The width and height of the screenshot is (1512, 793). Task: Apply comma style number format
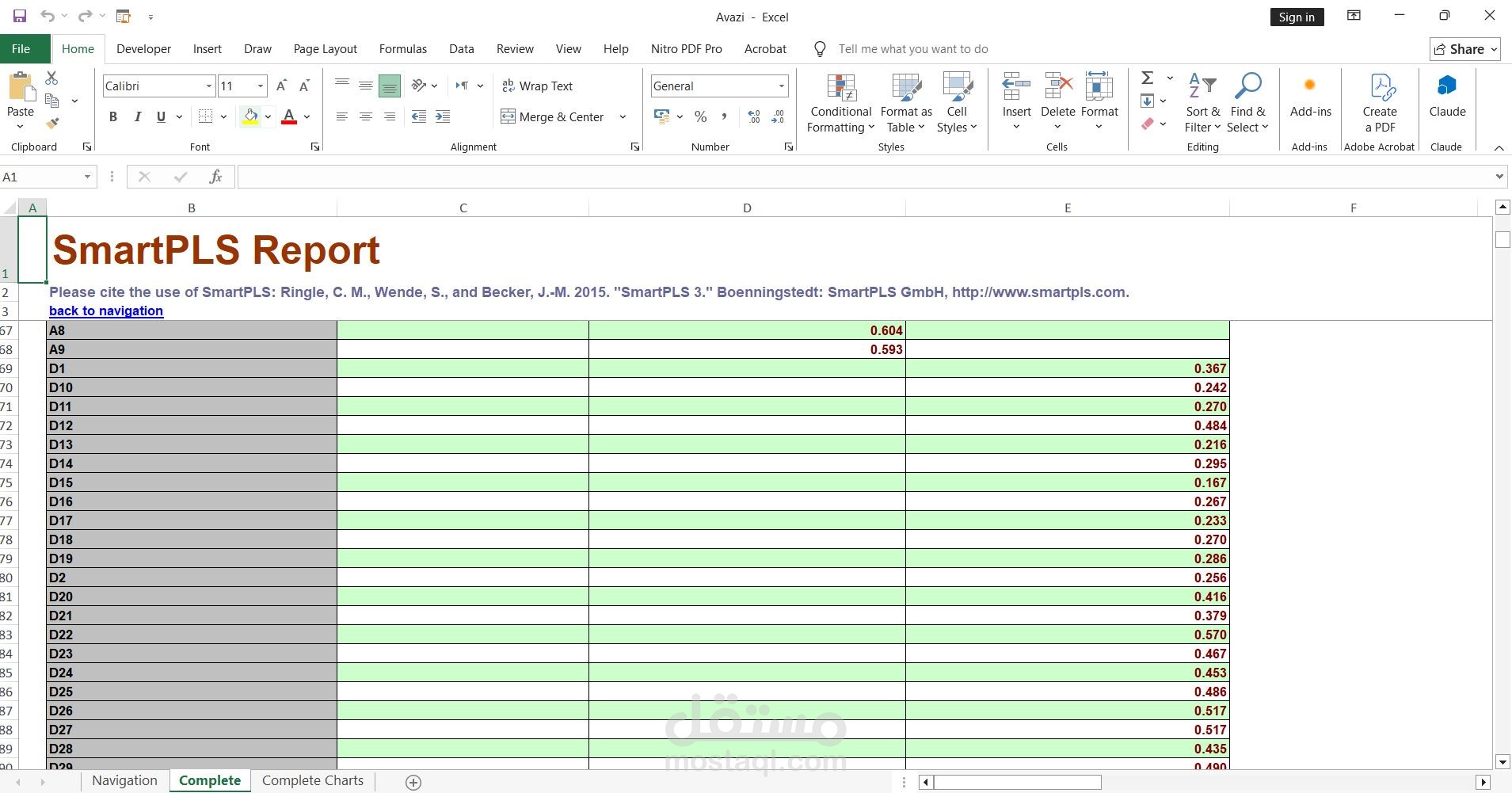click(x=724, y=116)
